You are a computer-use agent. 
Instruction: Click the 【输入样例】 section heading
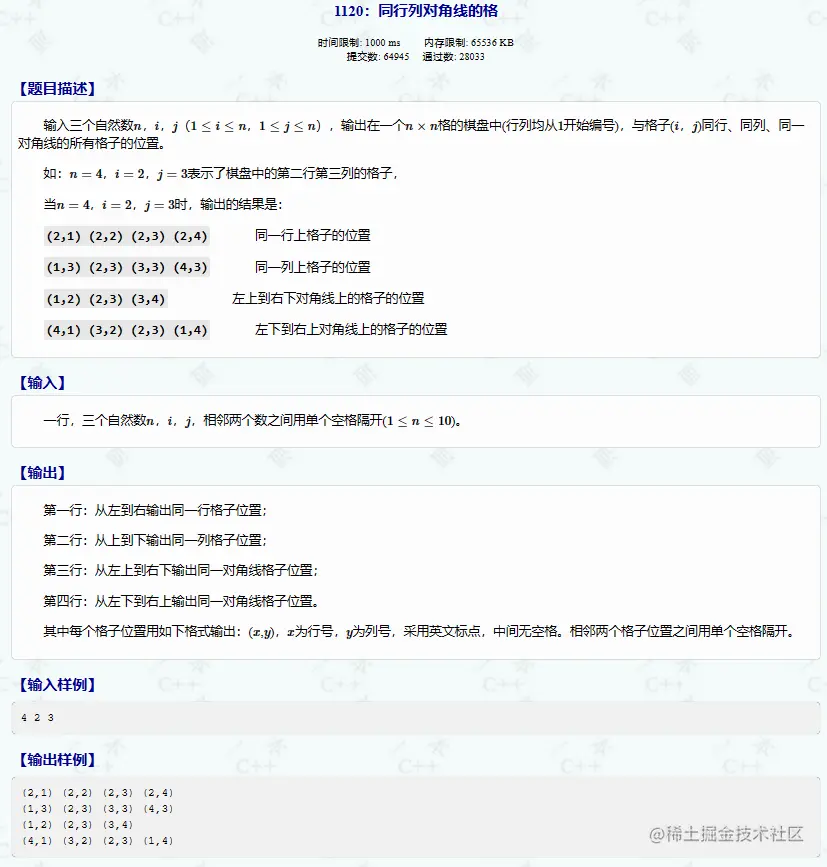tap(57, 685)
